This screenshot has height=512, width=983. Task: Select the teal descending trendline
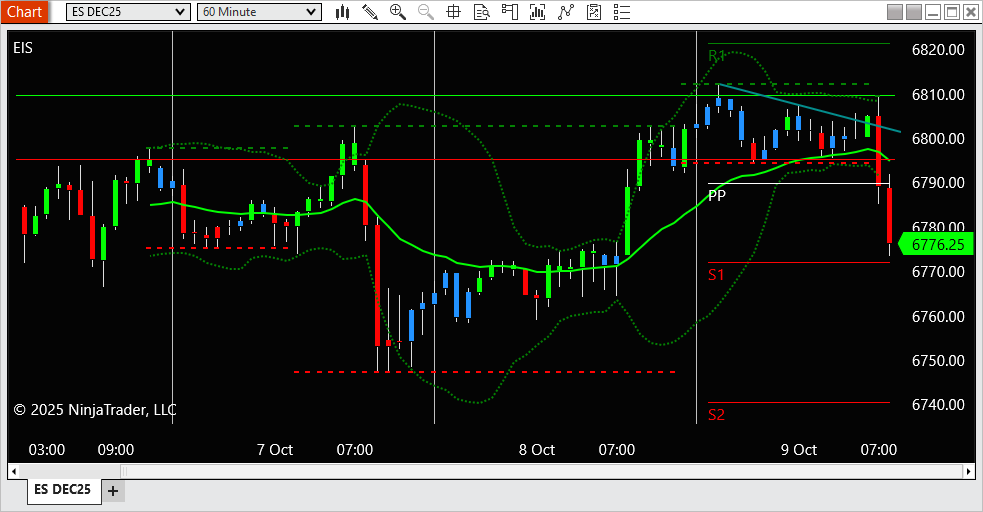coord(809,107)
